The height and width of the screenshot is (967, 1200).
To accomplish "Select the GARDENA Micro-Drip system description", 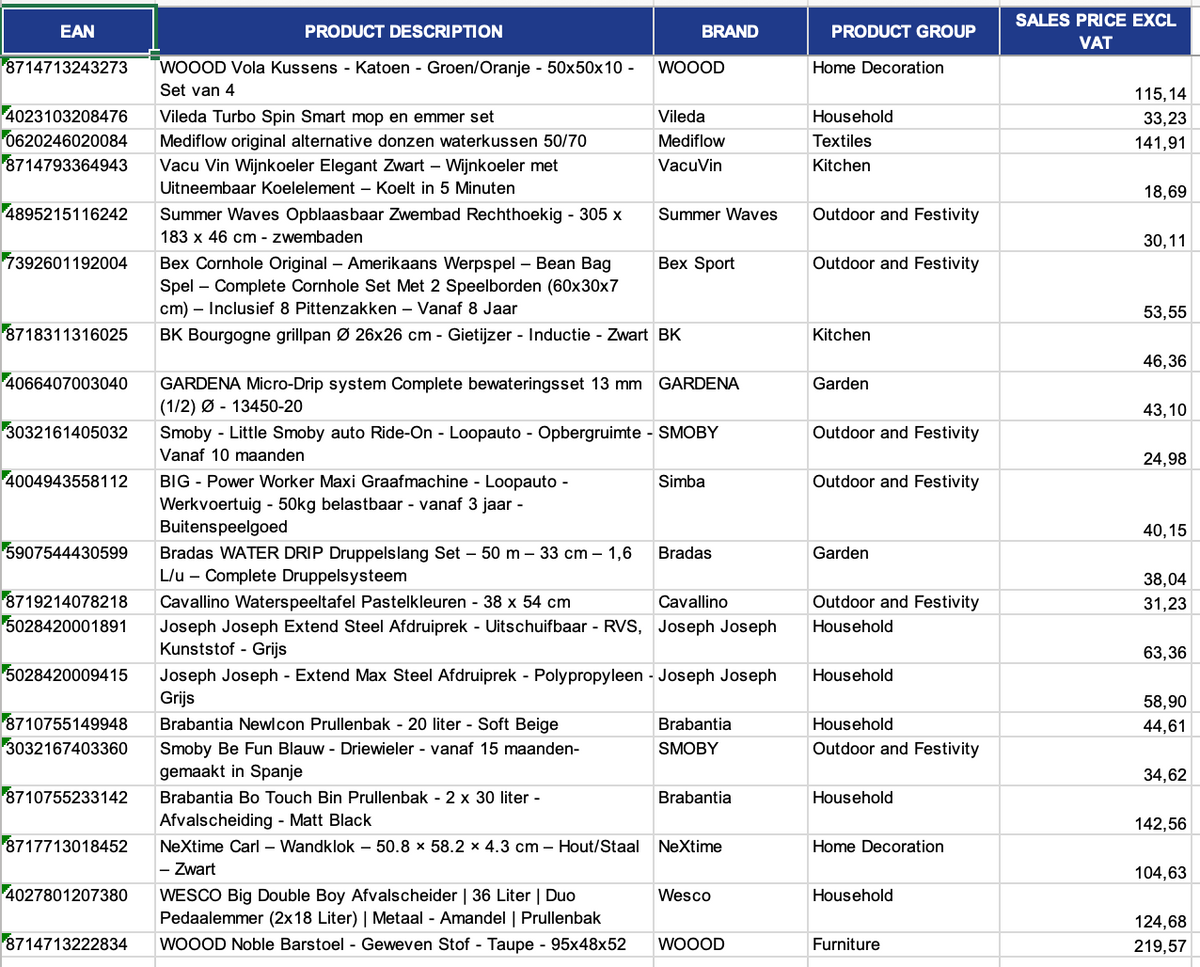I will 404,396.
